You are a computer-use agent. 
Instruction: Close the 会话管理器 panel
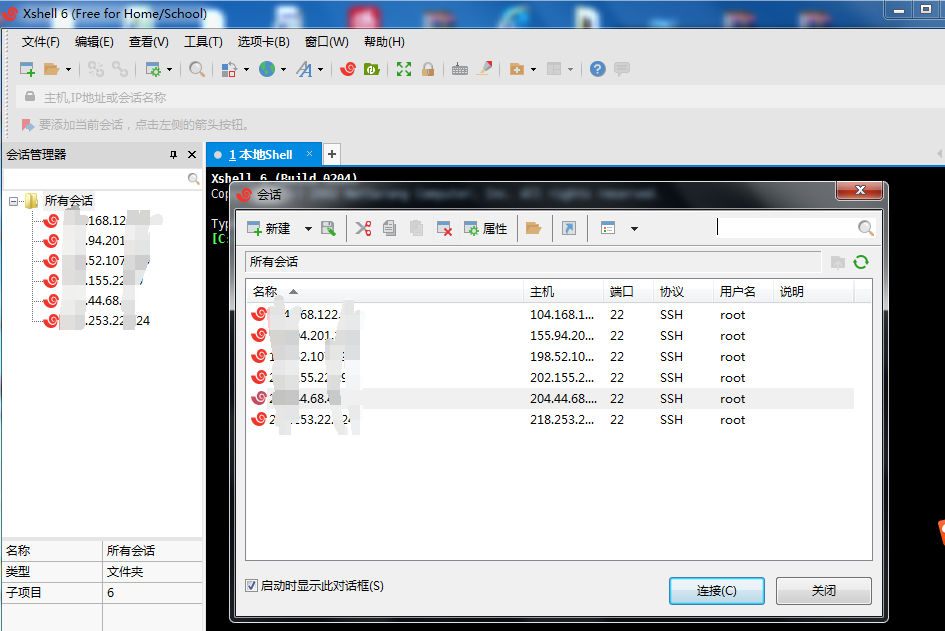[192, 155]
